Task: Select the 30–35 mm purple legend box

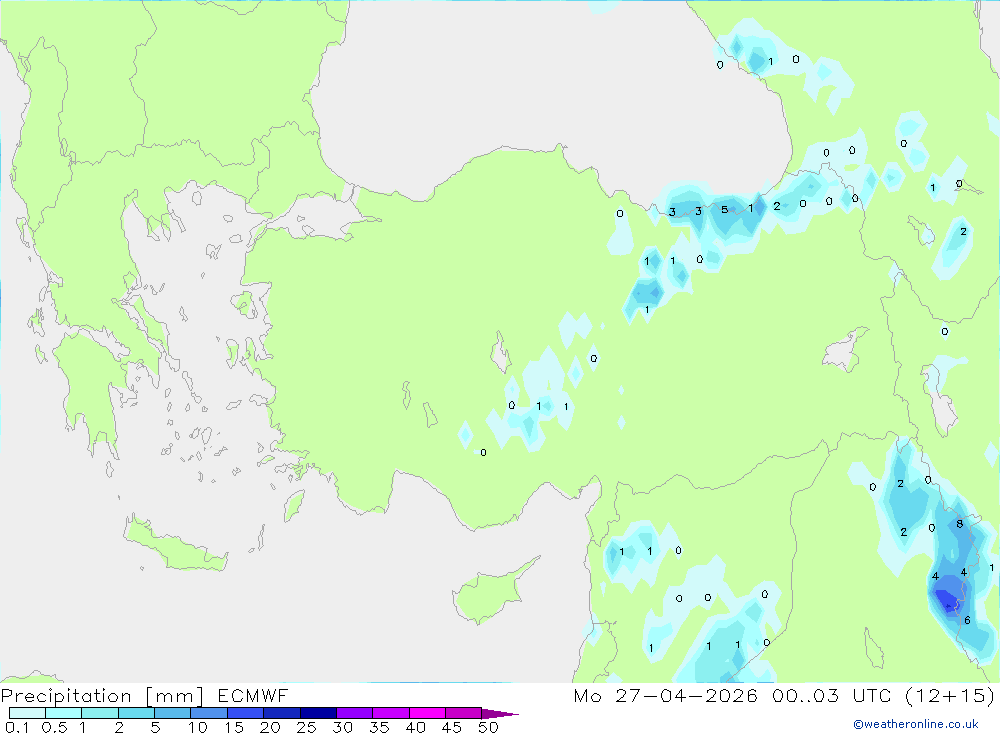Action: 354,713
